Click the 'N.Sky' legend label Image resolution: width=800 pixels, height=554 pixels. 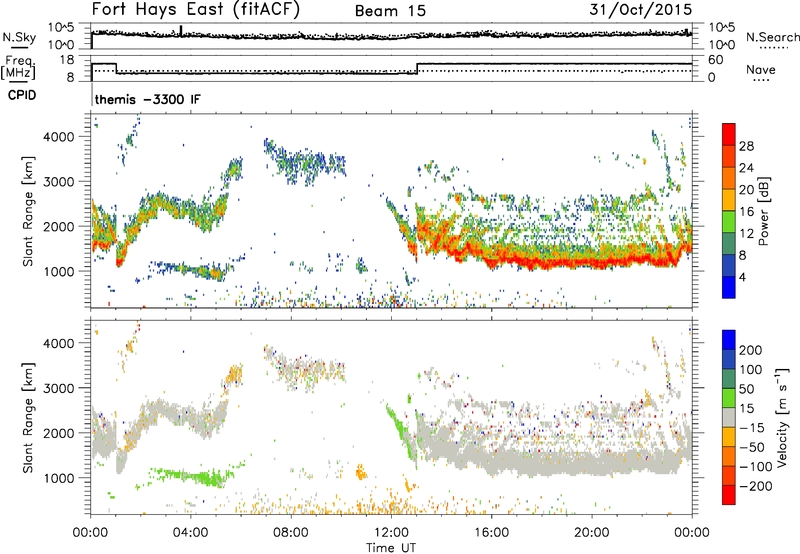coord(19,37)
